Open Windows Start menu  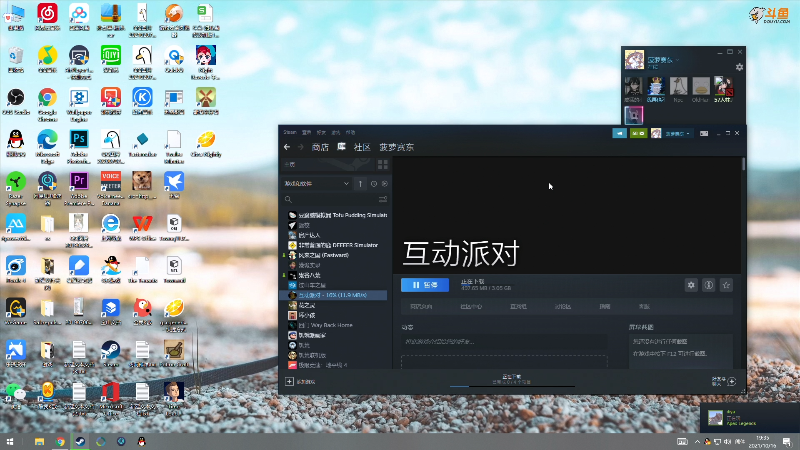click(x=10, y=441)
